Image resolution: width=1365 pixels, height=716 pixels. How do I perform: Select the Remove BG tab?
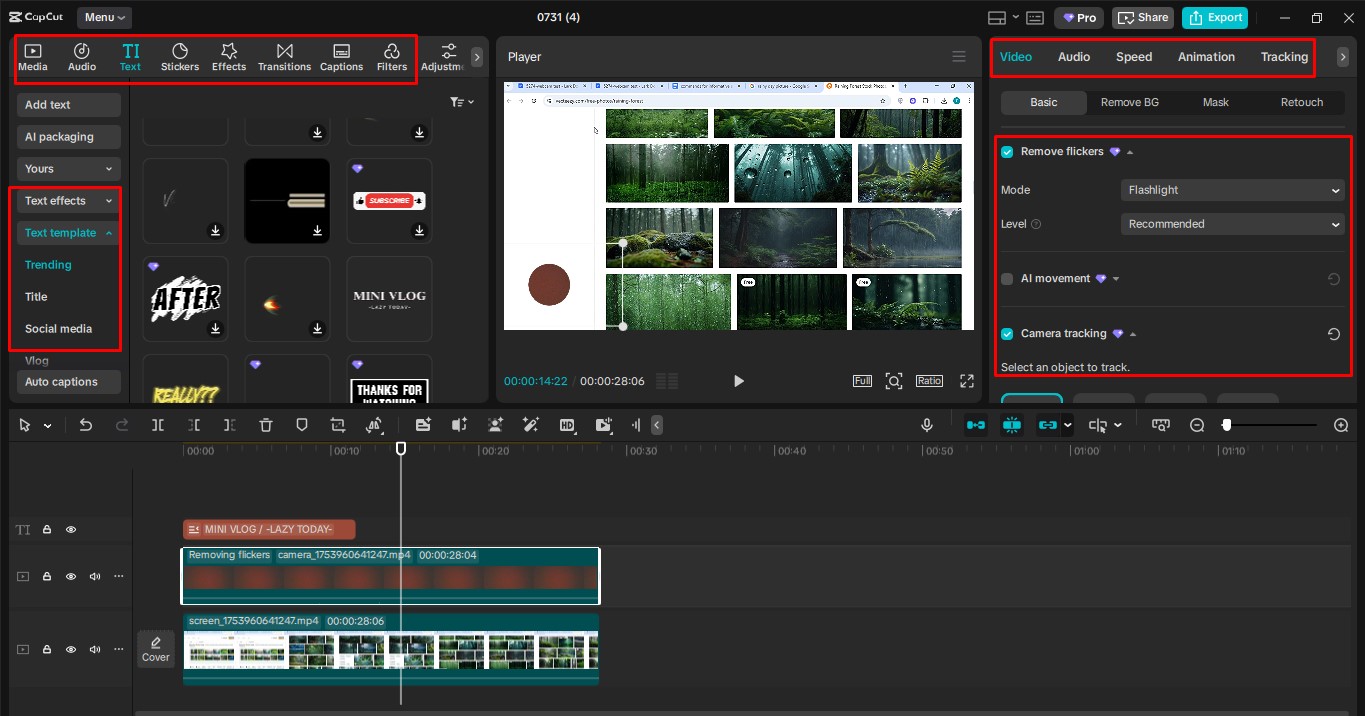[x=1130, y=102]
